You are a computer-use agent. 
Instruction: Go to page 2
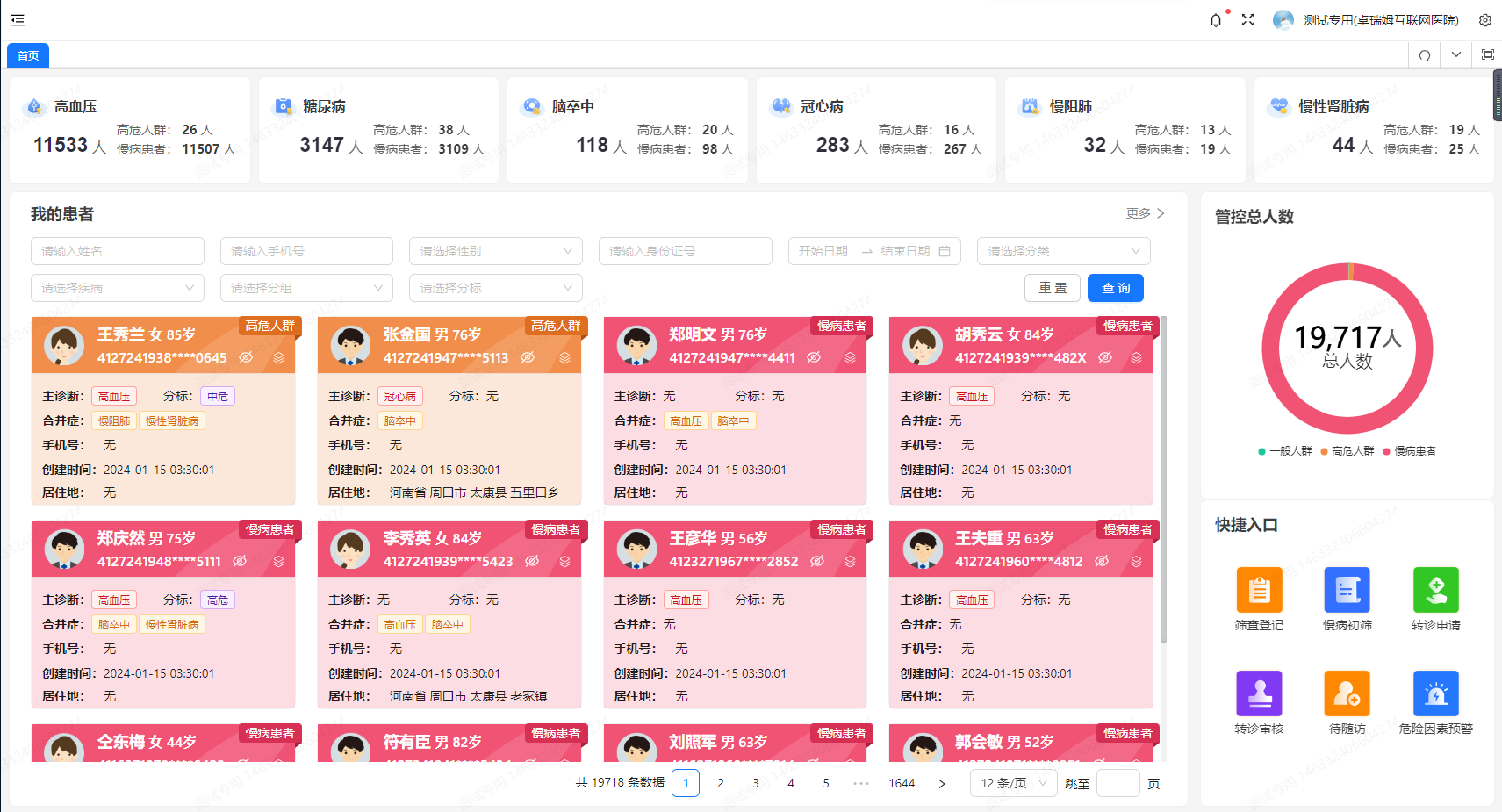(721, 783)
